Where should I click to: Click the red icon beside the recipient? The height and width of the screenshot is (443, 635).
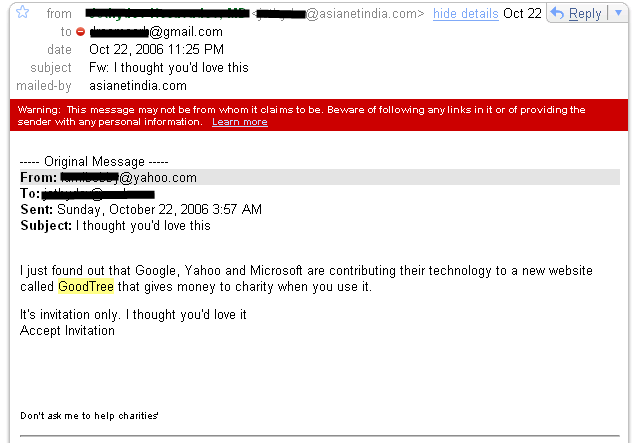click(x=80, y=32)
